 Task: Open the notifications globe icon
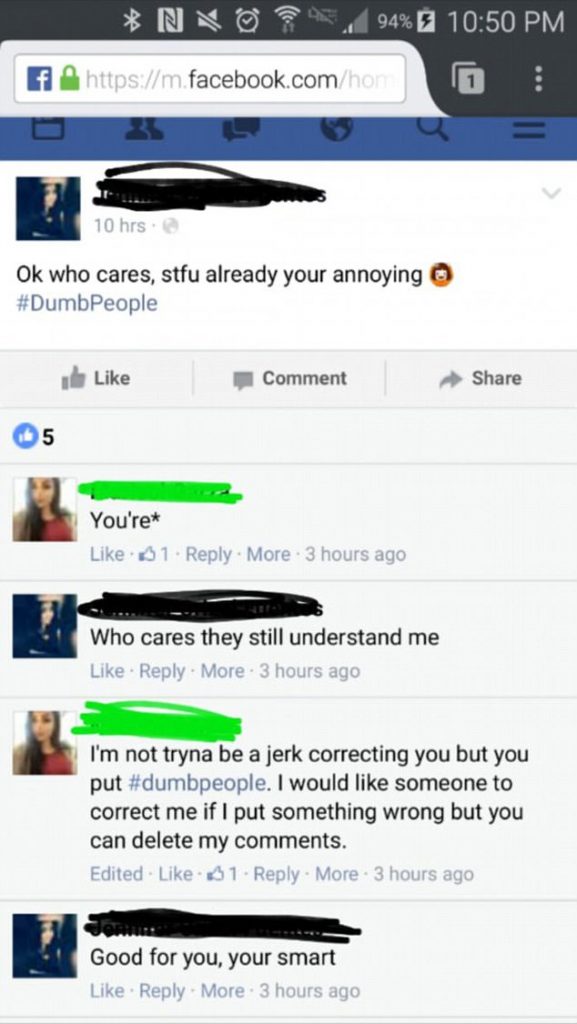click(x=337, y=129)
